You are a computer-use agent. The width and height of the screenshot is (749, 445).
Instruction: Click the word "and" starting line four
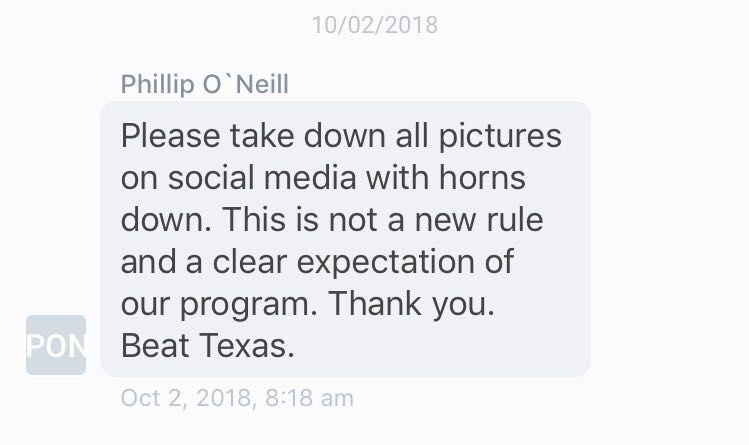point(148,262)
